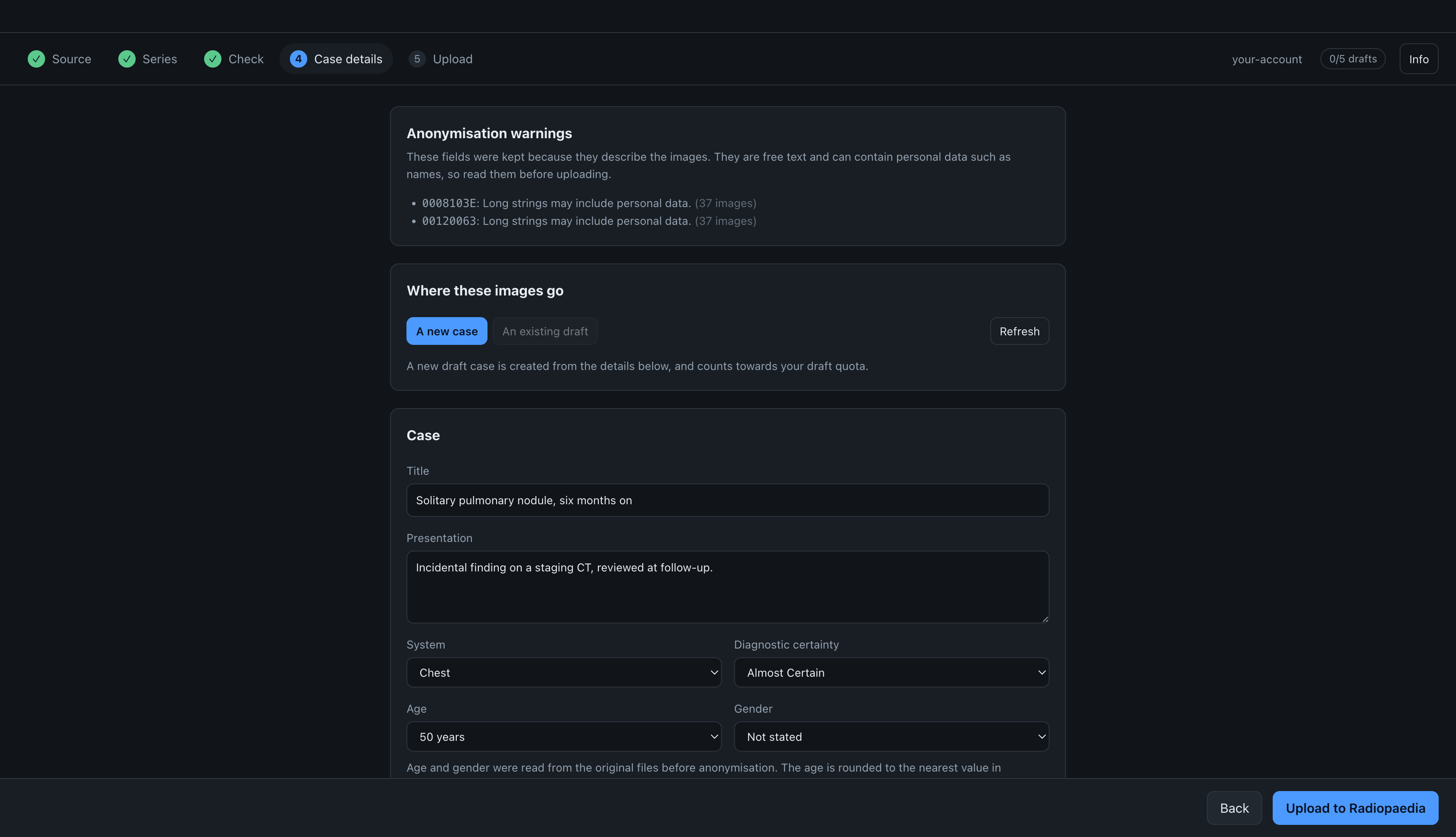Click the green checkmark icon beside Check
This screenshot has height=837, width=1456.
coord(213,58)
